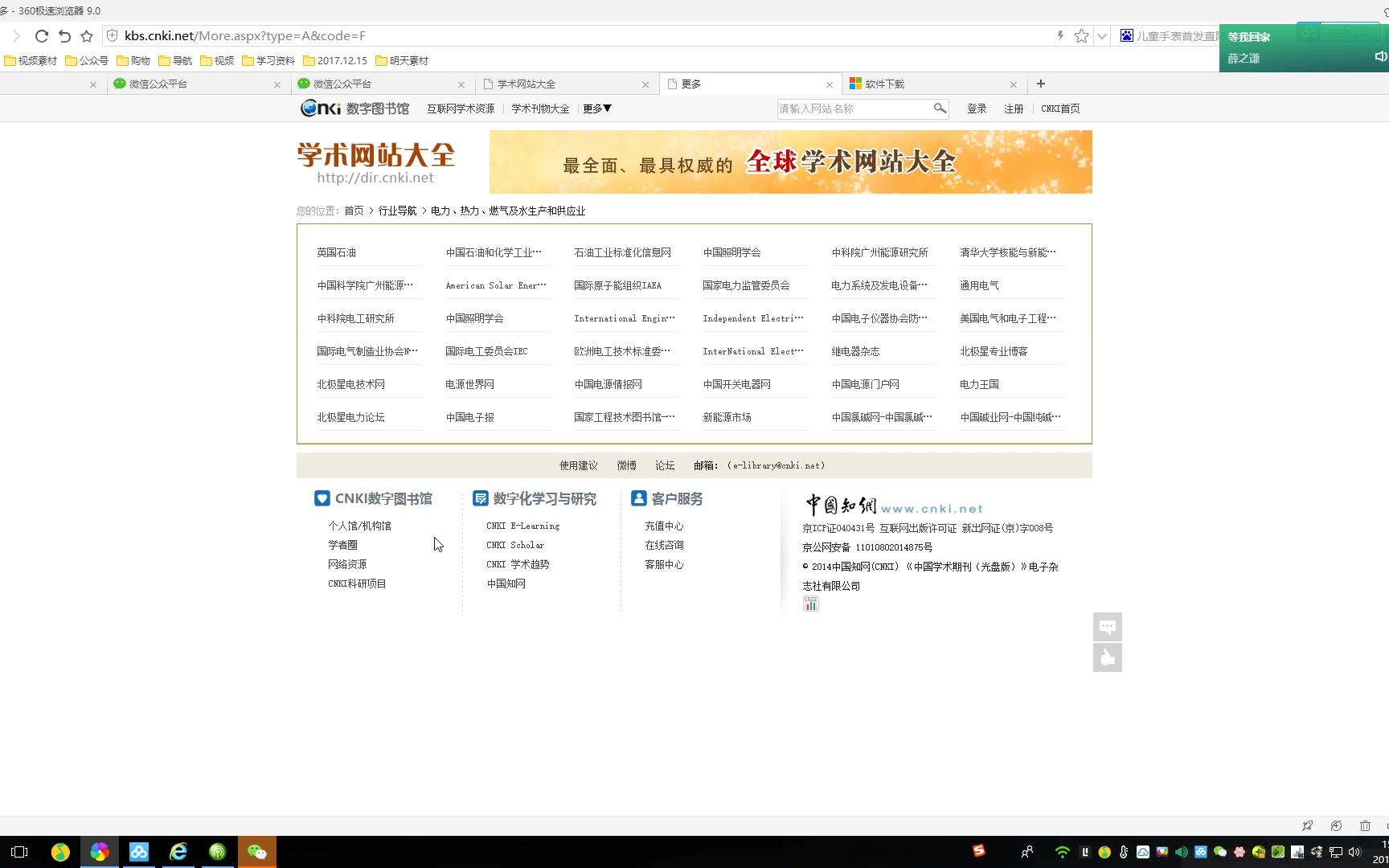Open Internet Explorer from taskbar
This screenshot has height=868, width=1389.
point(178,852)
